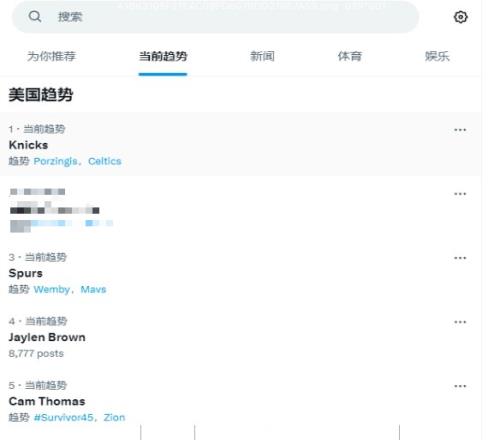Click the #Survivor45 hashtag link
Image resolution: width=500 pixels, height=440 pixels.
[x=63, y=417]
